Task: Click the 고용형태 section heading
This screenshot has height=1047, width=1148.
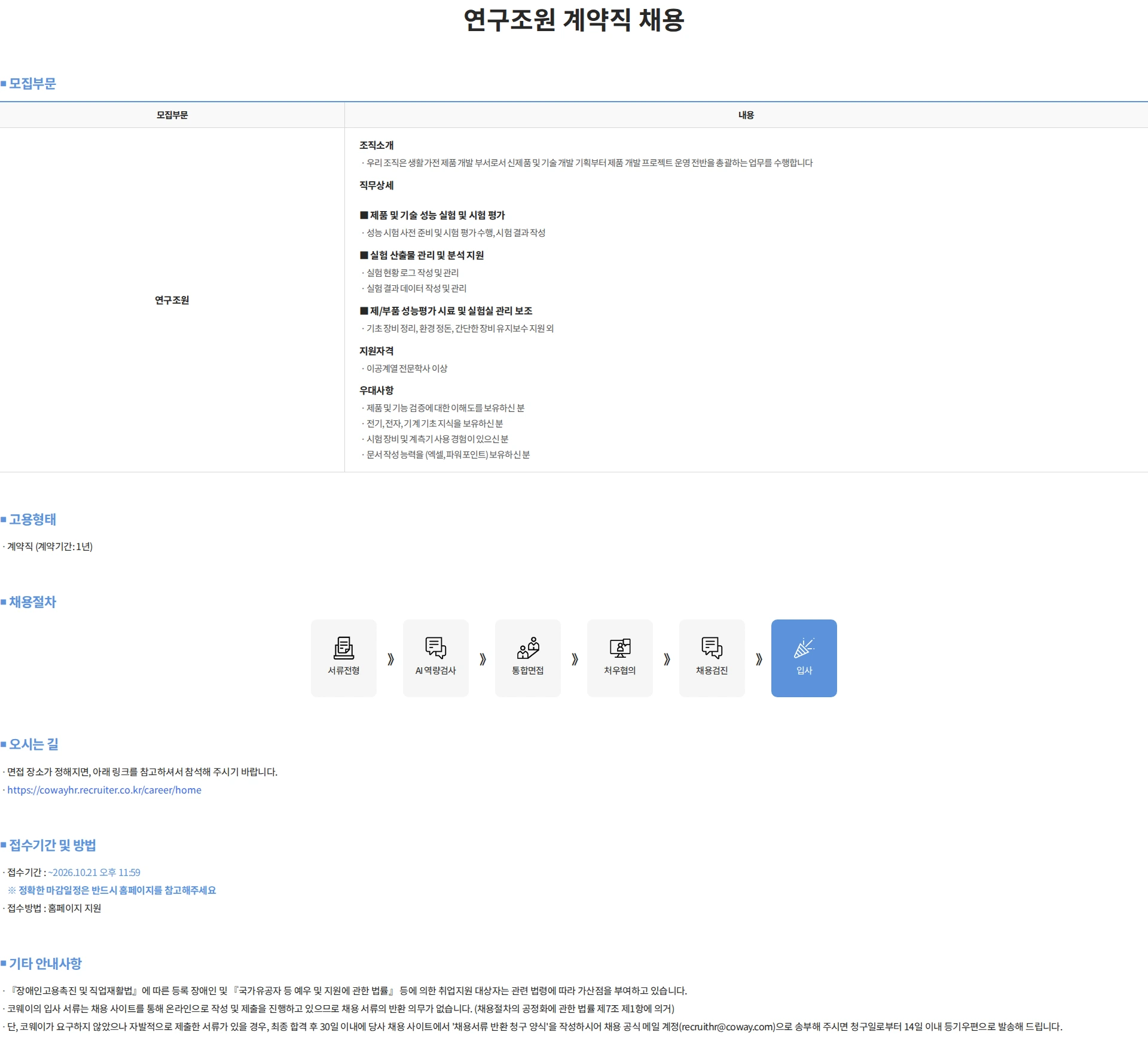Action: tap(32, 519)
